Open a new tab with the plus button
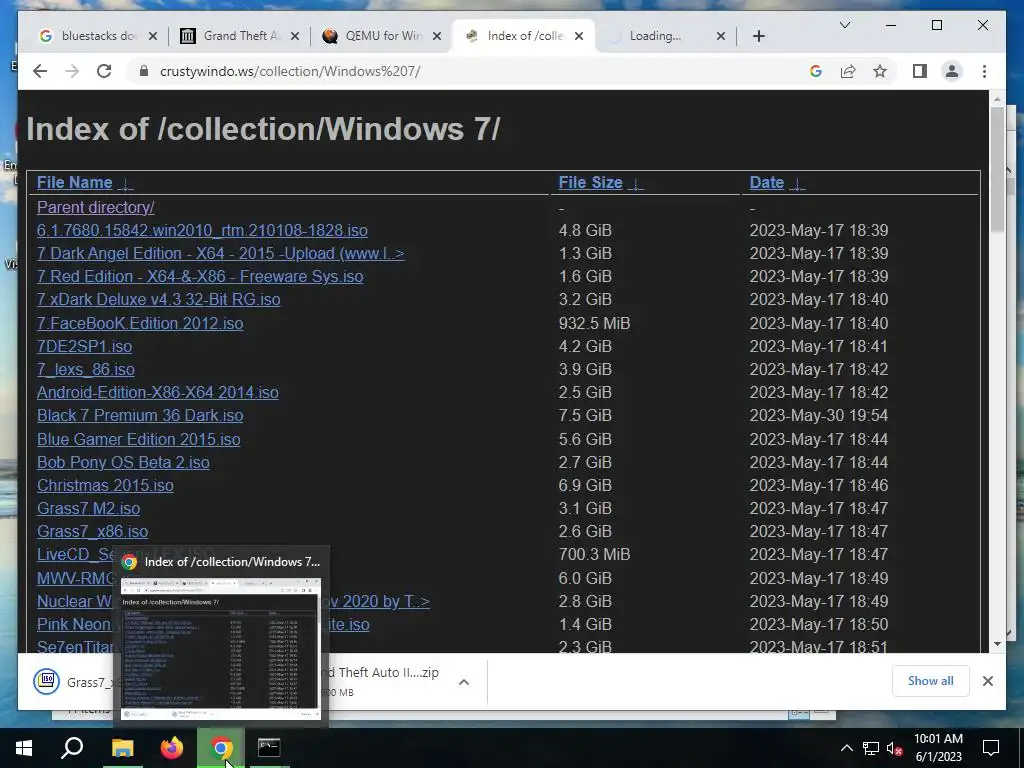 click(x=758, y=36)
